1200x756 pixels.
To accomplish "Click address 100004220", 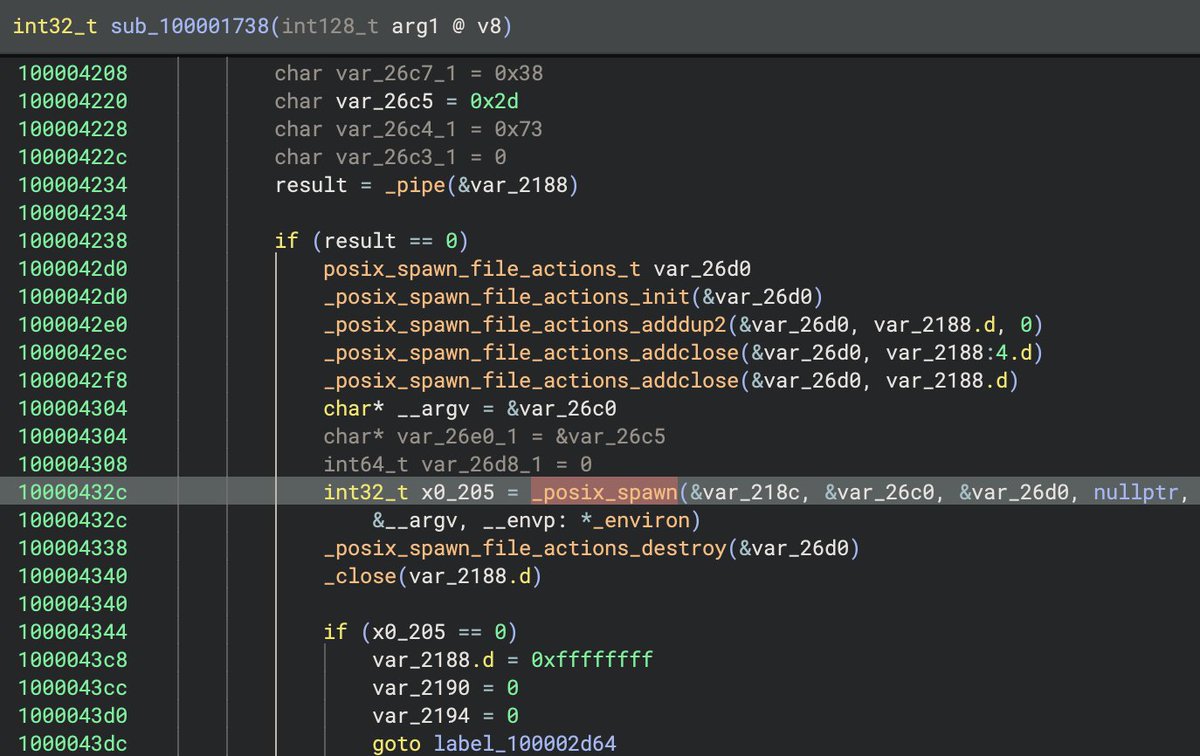I will coord(72,101).
